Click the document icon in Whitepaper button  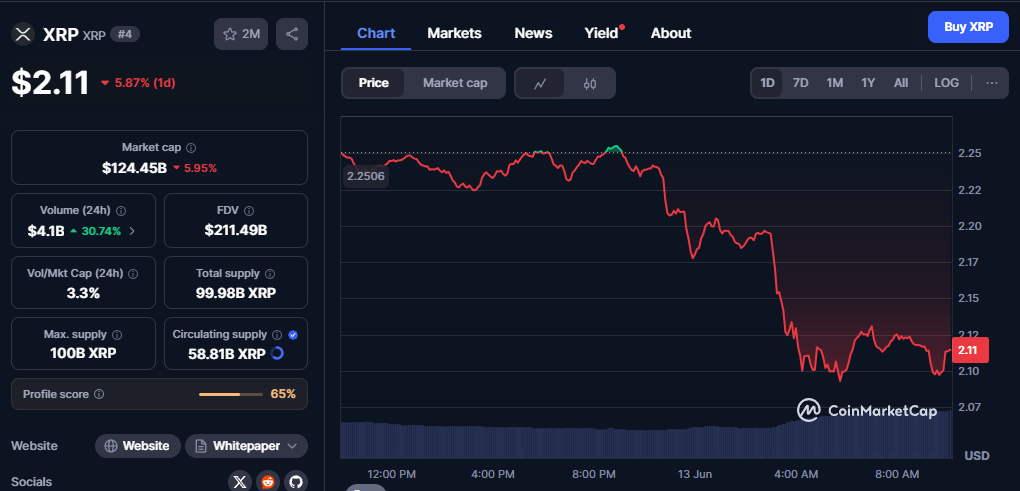coord(201,446)
